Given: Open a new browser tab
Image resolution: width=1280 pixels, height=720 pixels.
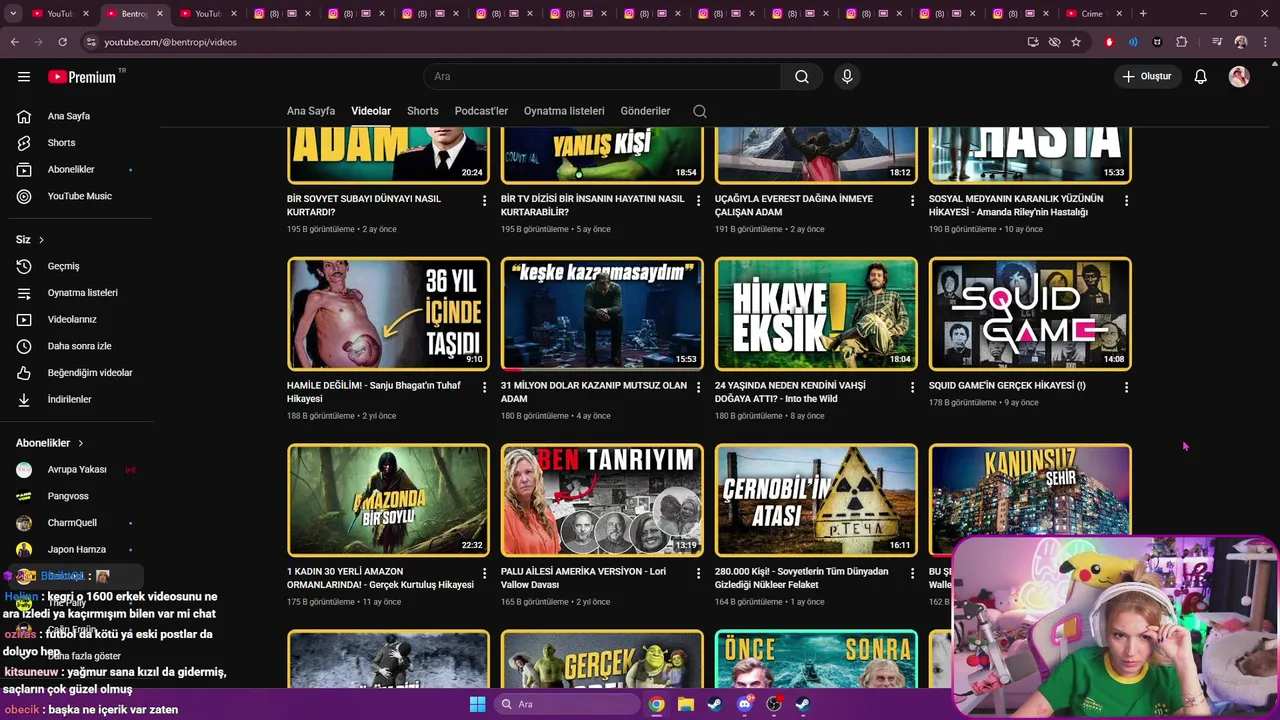Looking at the screenshot, I should pos(1143,14).
